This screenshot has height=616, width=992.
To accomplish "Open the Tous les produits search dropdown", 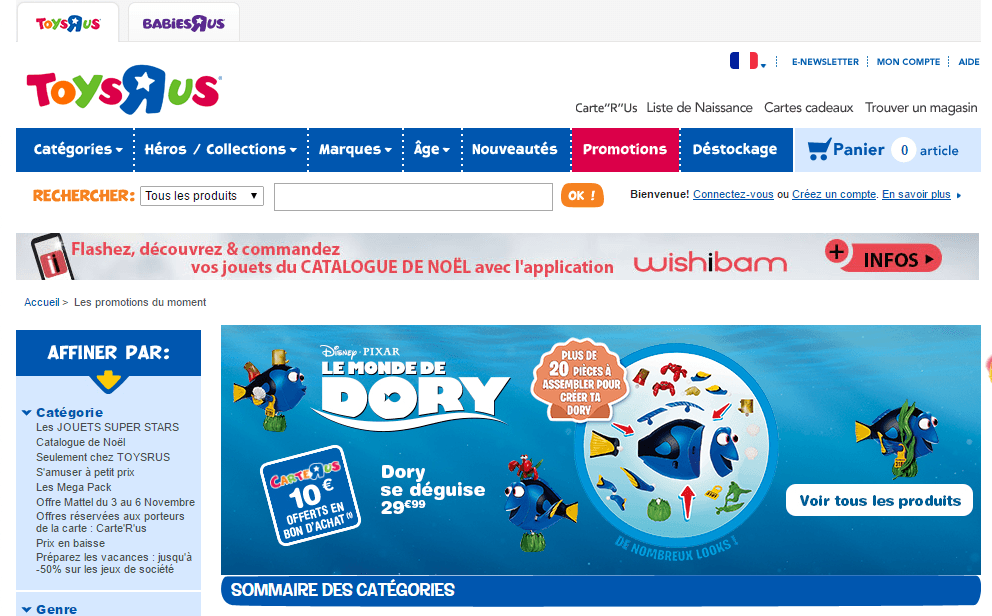I will pos(202,195).
